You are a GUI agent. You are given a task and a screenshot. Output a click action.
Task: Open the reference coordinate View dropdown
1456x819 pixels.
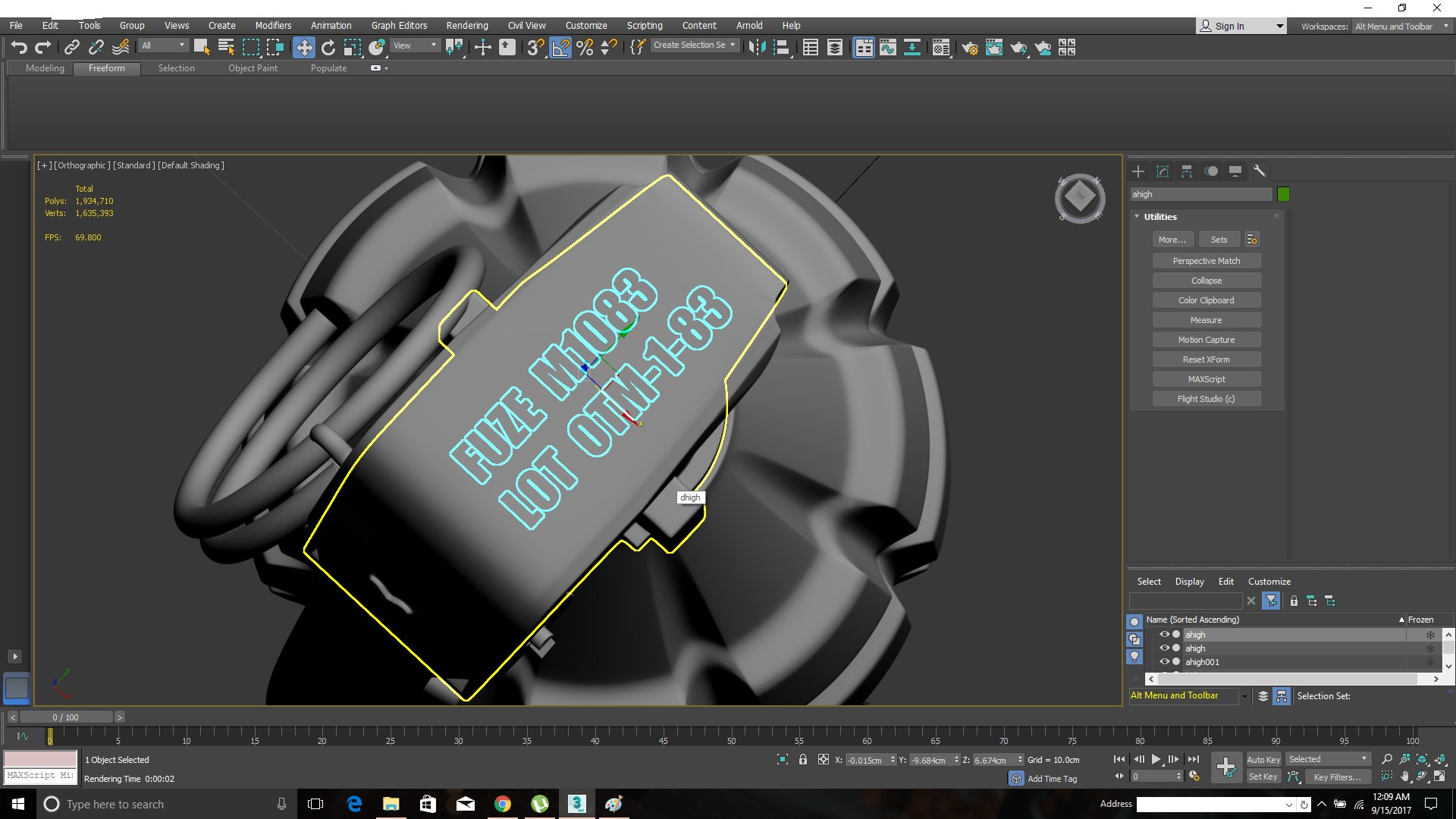coord(415,45)
